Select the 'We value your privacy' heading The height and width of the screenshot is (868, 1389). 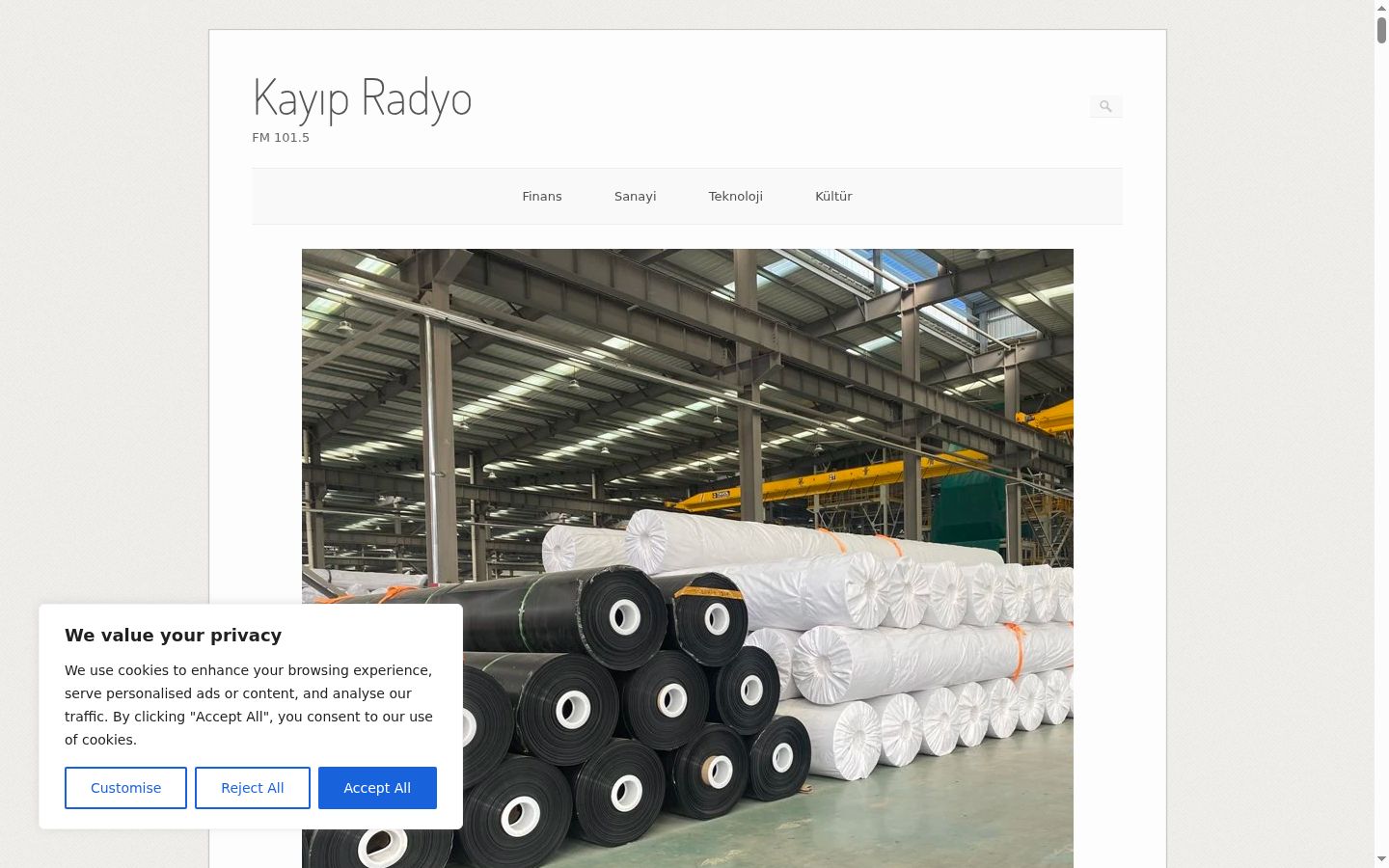click(174, 635)
